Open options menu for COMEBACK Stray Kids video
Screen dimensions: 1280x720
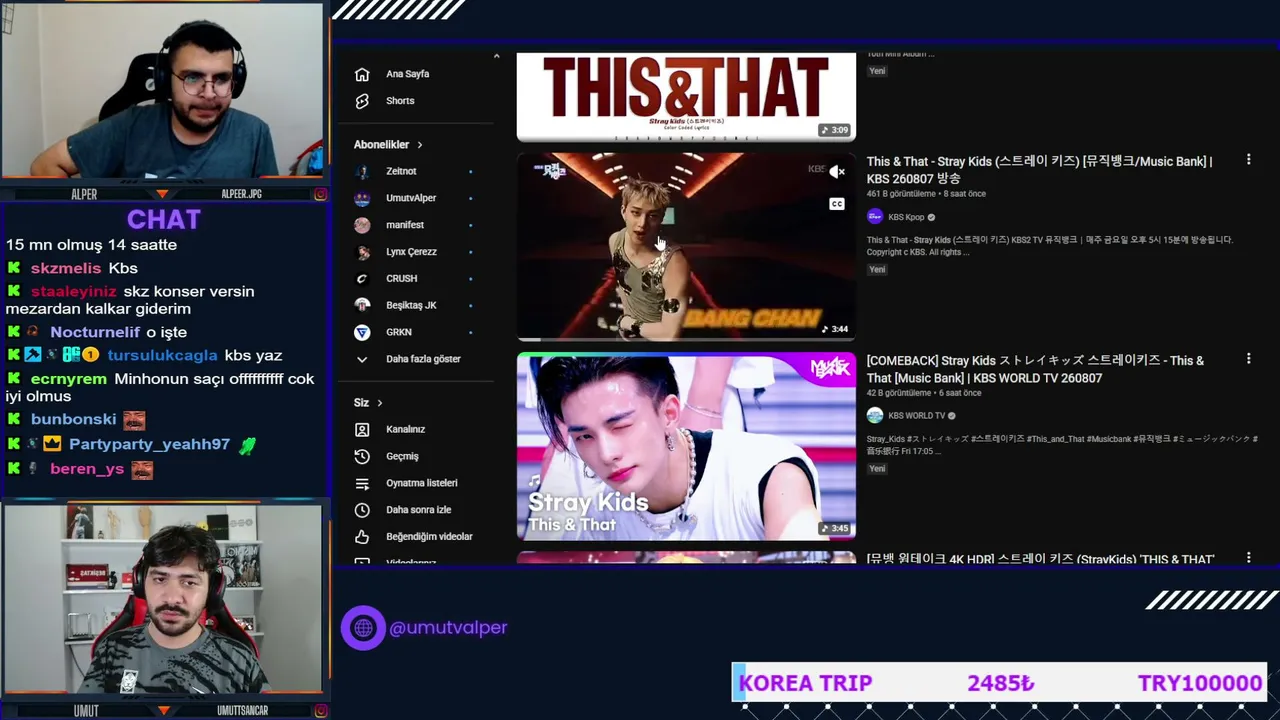1248,358
